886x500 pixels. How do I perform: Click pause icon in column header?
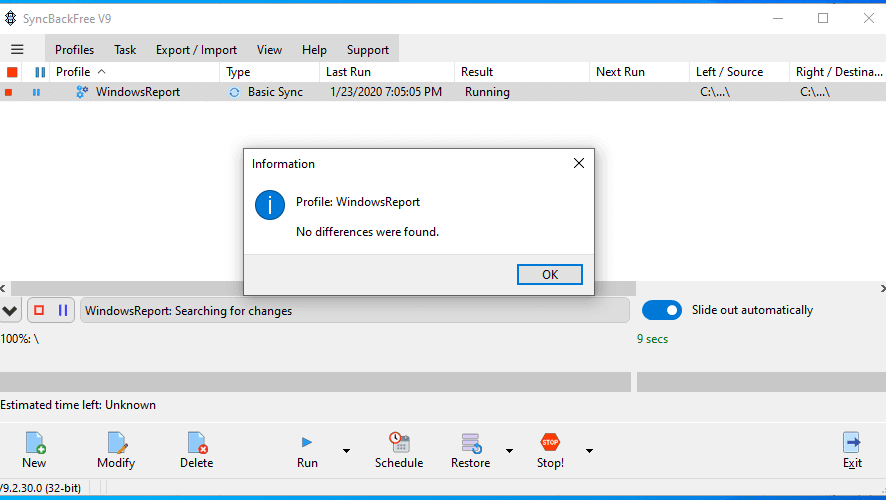[40, 72]
